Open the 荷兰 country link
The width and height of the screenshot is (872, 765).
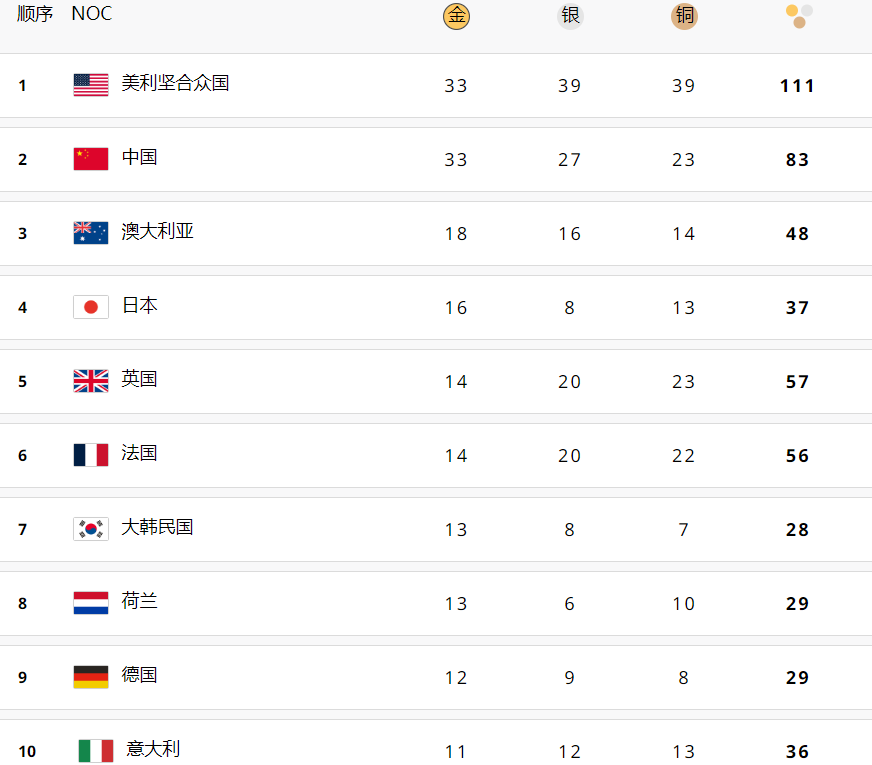click(x=139, y=601)
